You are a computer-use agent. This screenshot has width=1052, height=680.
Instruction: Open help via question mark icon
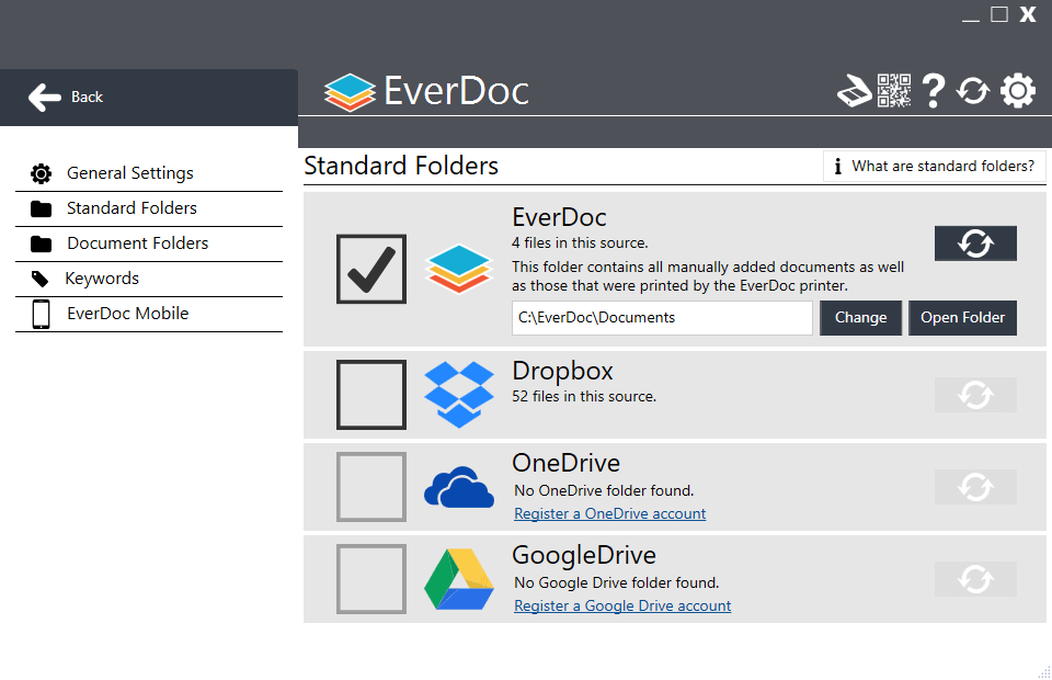click(933, 91)
